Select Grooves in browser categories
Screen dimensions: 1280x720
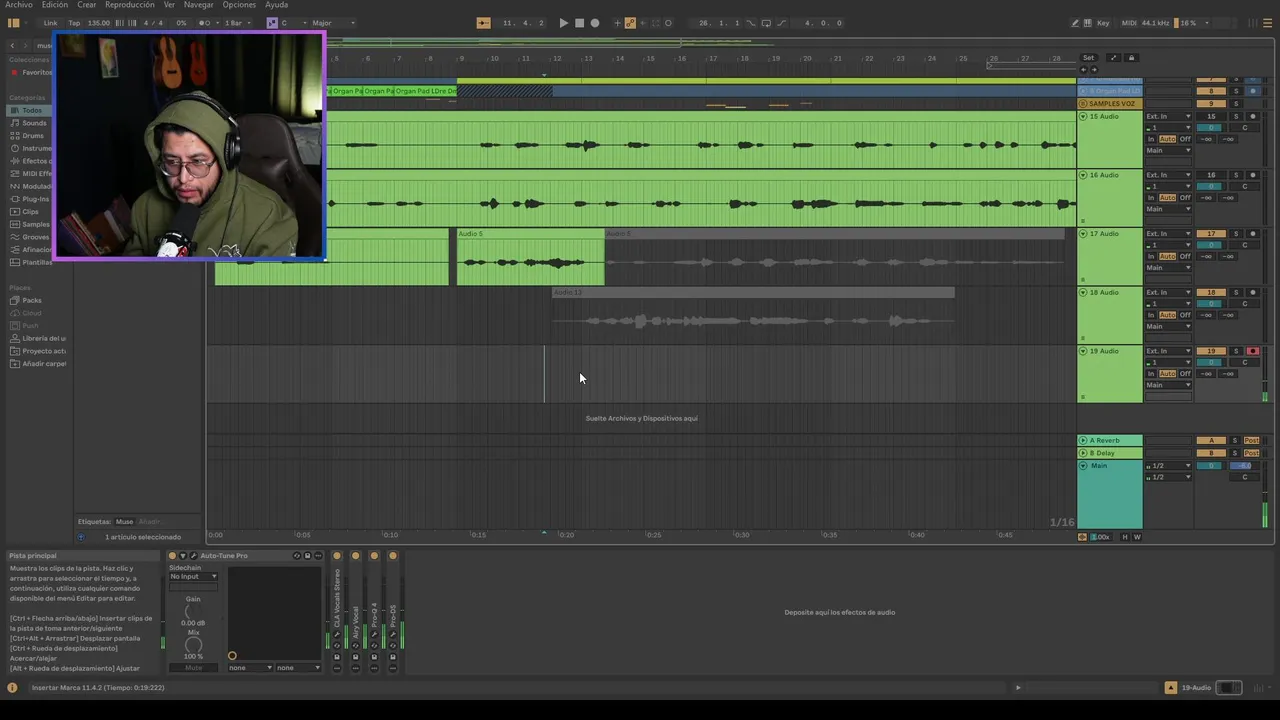[36, 237]
